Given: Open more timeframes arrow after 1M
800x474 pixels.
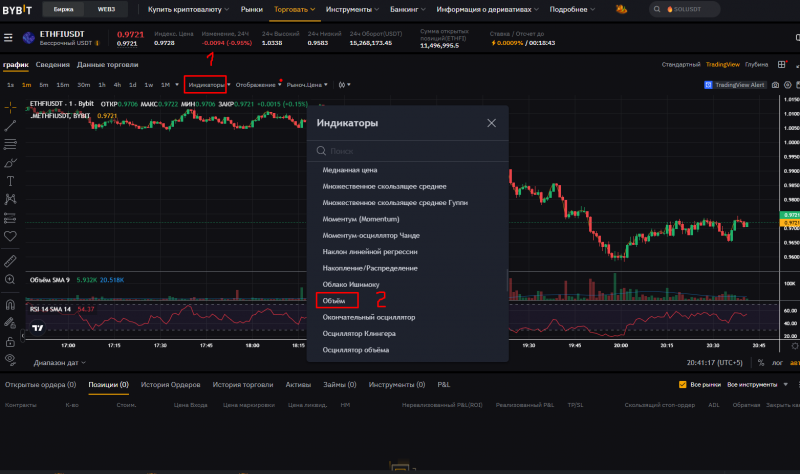Looking at the screenshot, I should coord(177,85).
